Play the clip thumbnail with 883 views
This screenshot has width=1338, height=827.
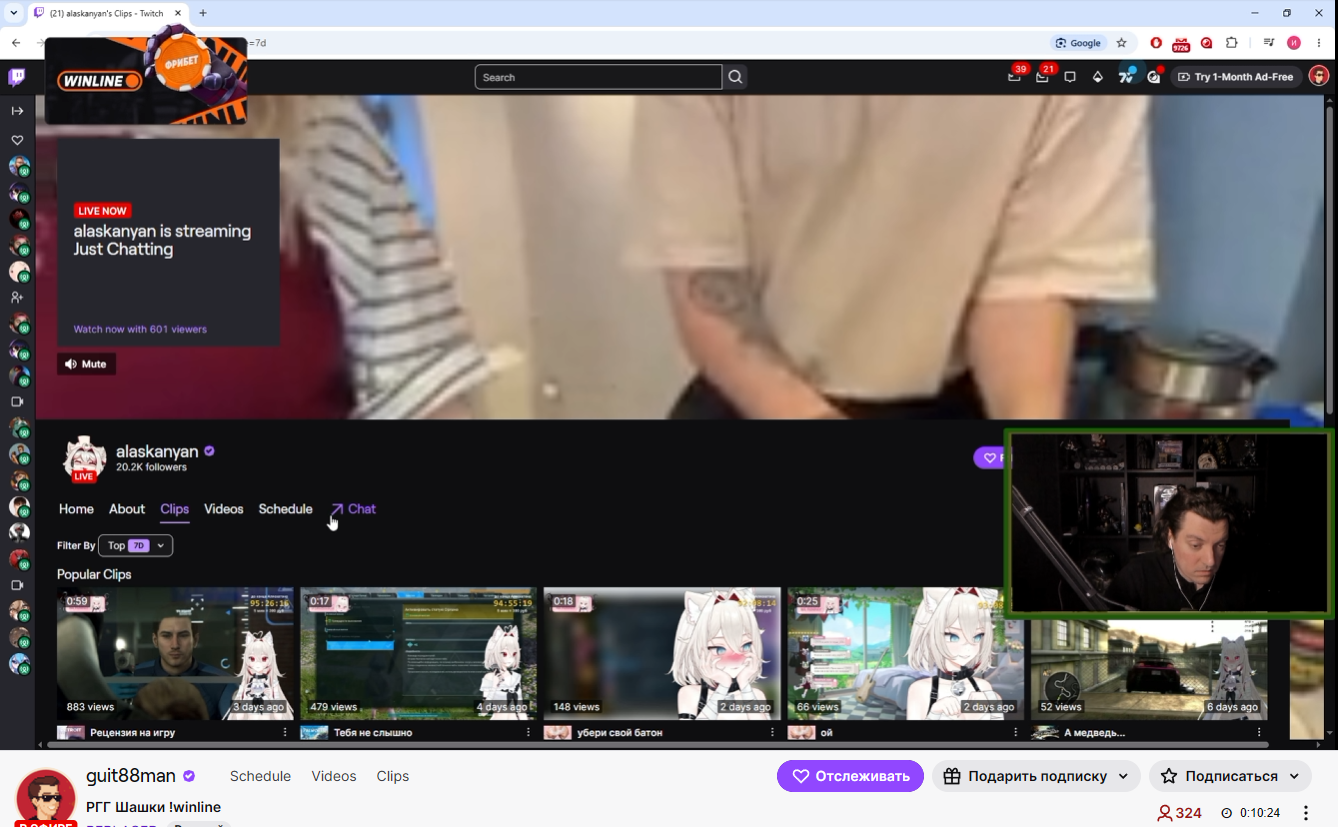pyautogui.click(x=175, y=653)
